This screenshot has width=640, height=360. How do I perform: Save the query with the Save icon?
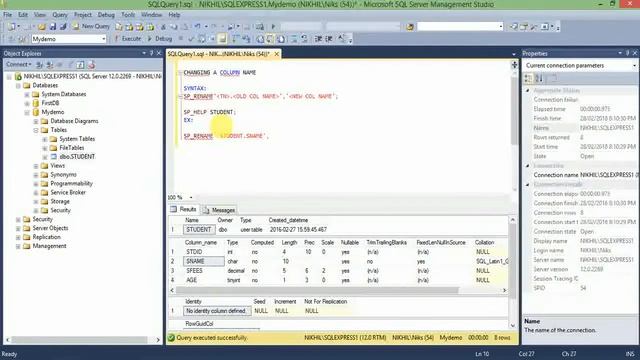point(53,27)
